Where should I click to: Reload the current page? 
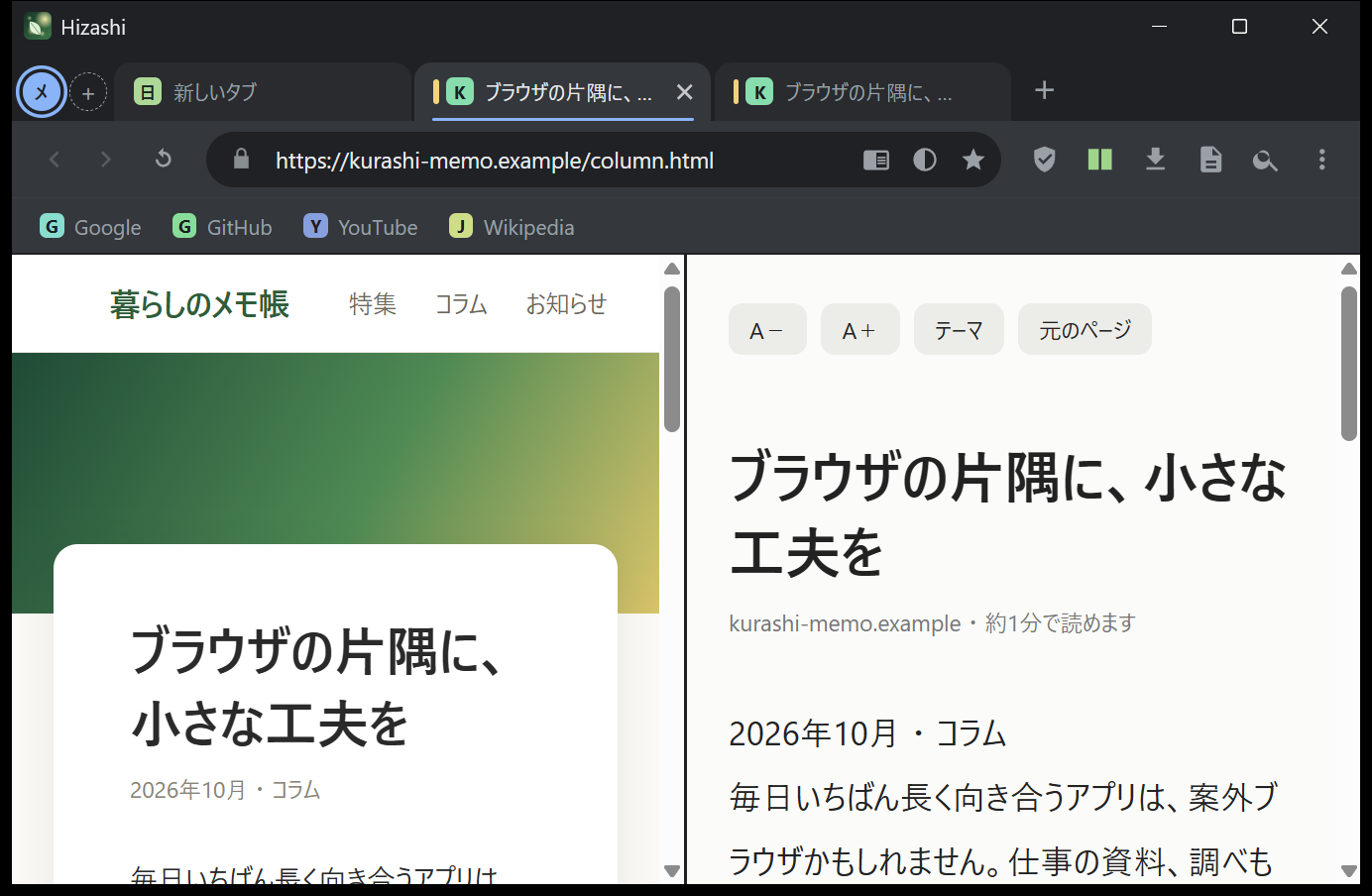[164, 160]
